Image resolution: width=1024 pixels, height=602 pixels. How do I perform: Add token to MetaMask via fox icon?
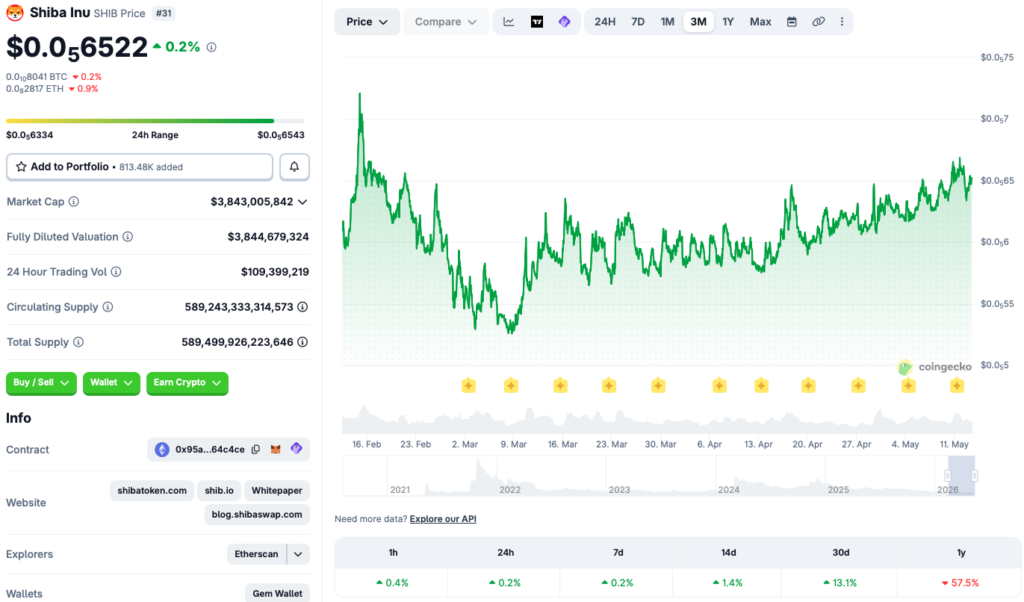(276, 449)
